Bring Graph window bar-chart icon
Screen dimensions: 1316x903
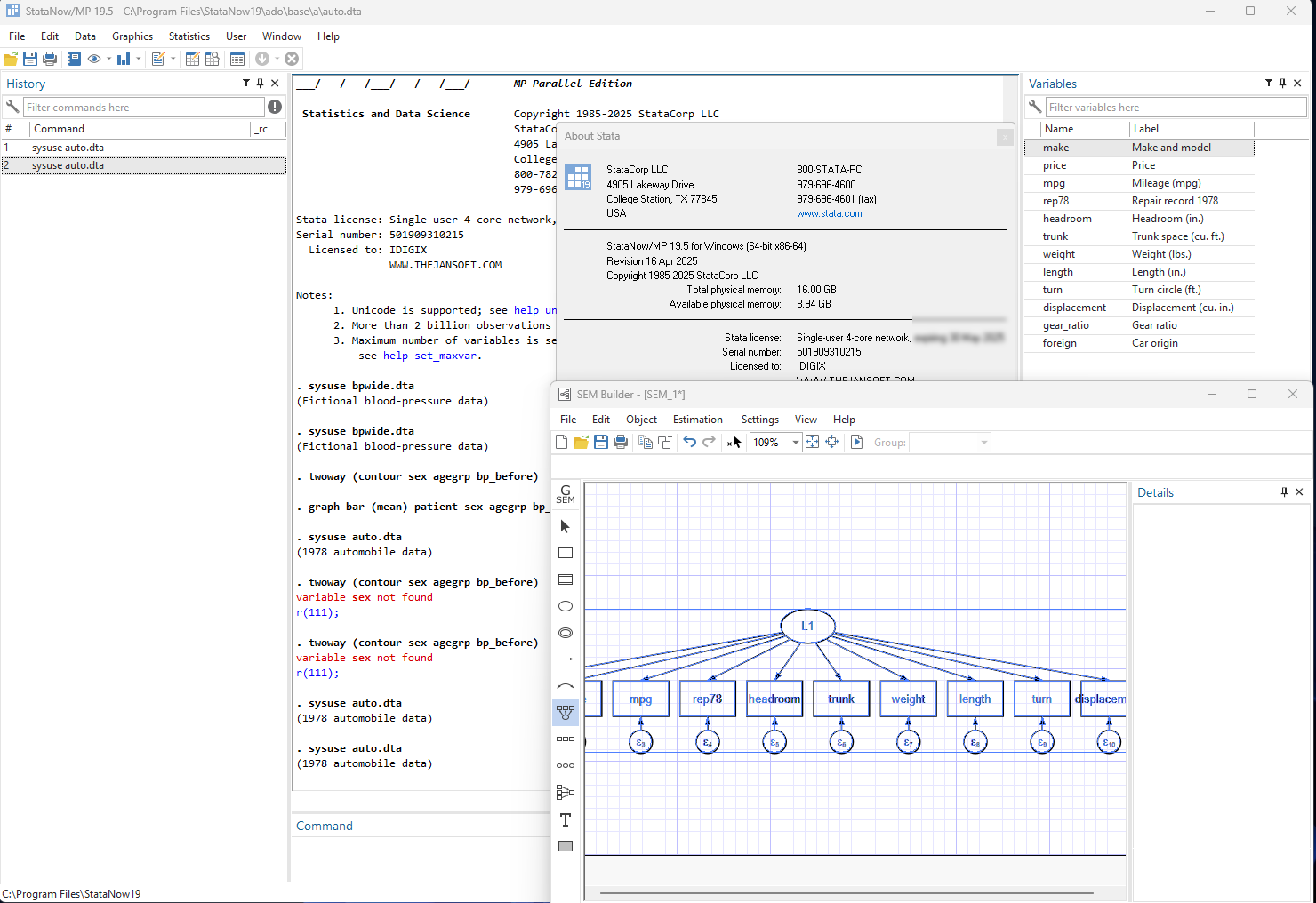pyautogui.click(x=124, y=59)
